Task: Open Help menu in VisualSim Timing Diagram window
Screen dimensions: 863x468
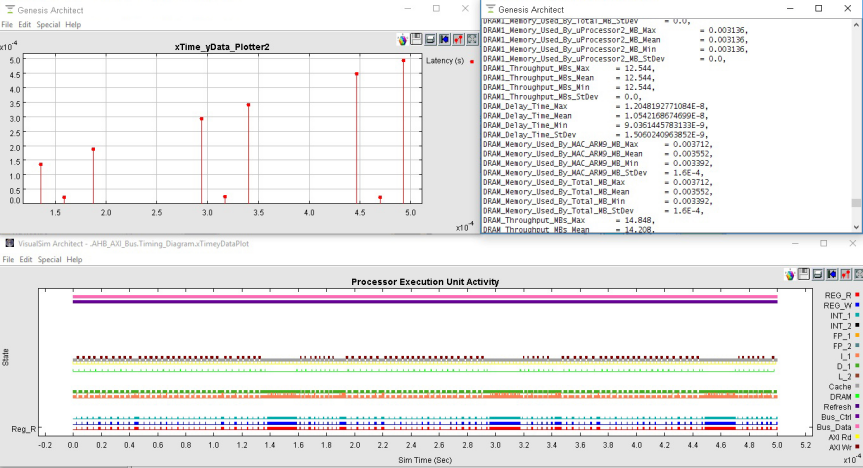Action: pos(74,259)
